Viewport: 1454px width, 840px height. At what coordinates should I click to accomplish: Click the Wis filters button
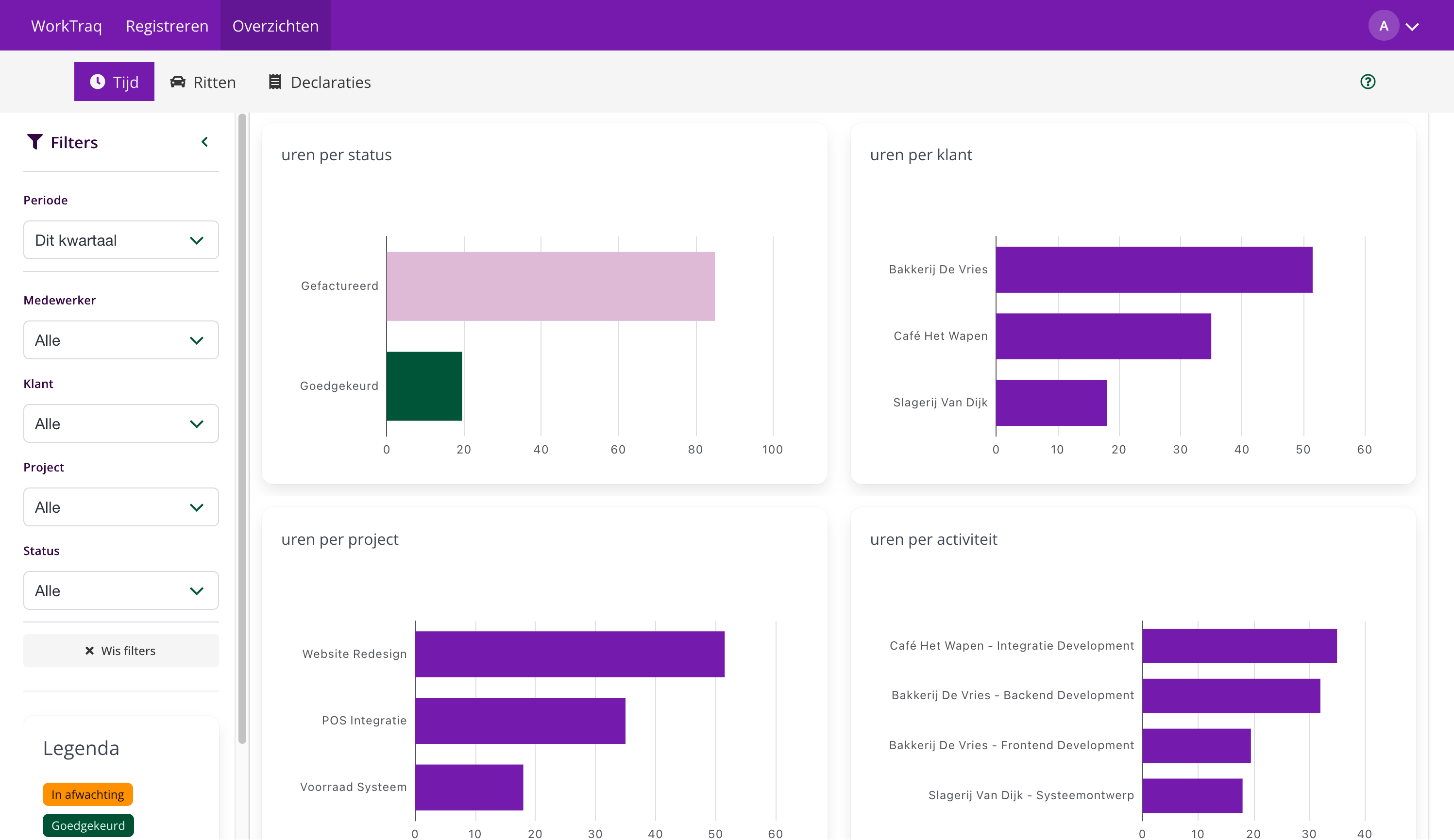point(121,651)
